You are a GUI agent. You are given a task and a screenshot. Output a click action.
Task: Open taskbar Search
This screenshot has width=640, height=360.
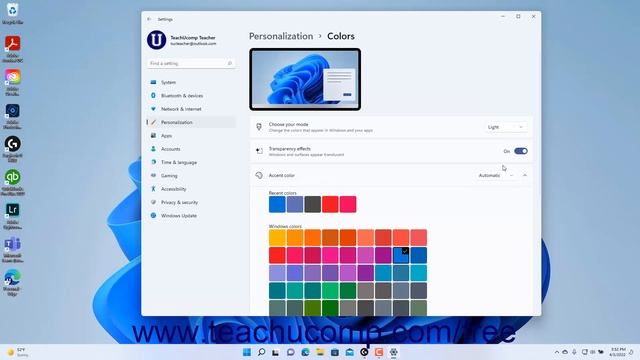(x=262, y=352)
